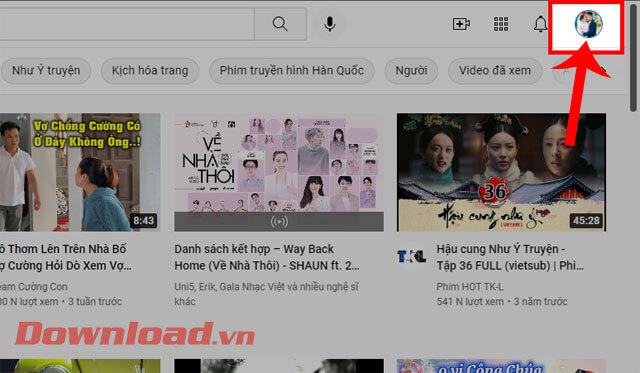Open notifications bell icon
Viewport: 640px width, 373px height.
pyautogui.click(x=540, y=24)
